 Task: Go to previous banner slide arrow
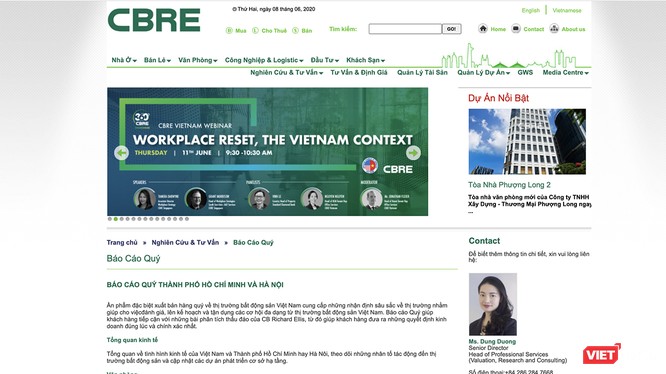coord(121,153)
